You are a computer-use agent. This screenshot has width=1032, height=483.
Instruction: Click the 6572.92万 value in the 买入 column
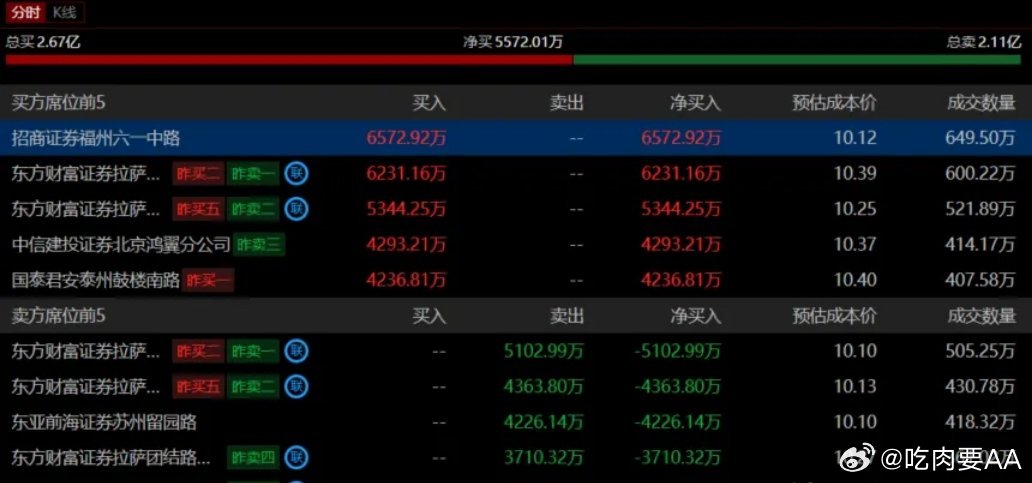click(x=406, y=138)
